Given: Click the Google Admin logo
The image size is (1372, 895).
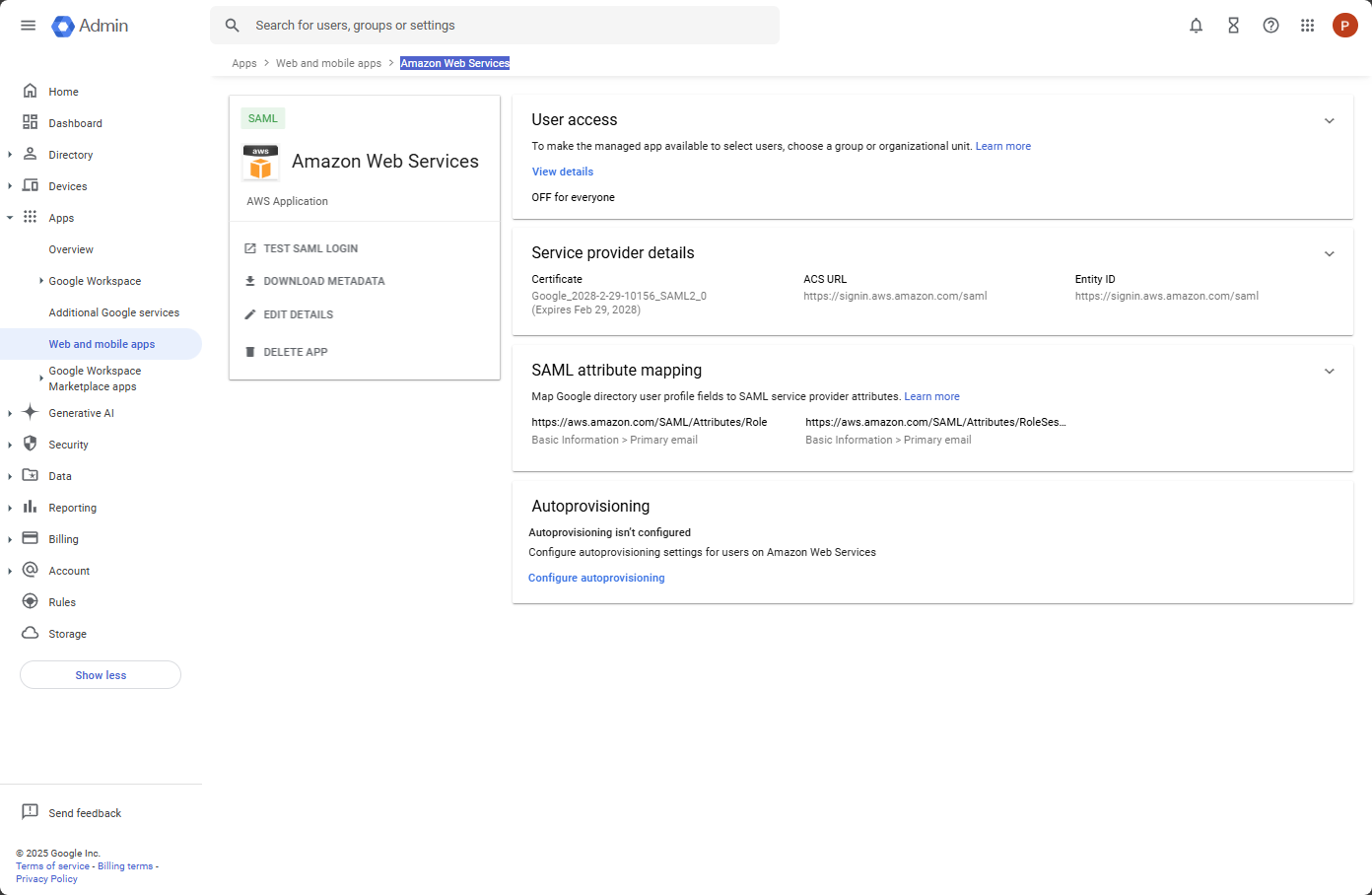Looking at the screenshot, I should coord(90,26).
